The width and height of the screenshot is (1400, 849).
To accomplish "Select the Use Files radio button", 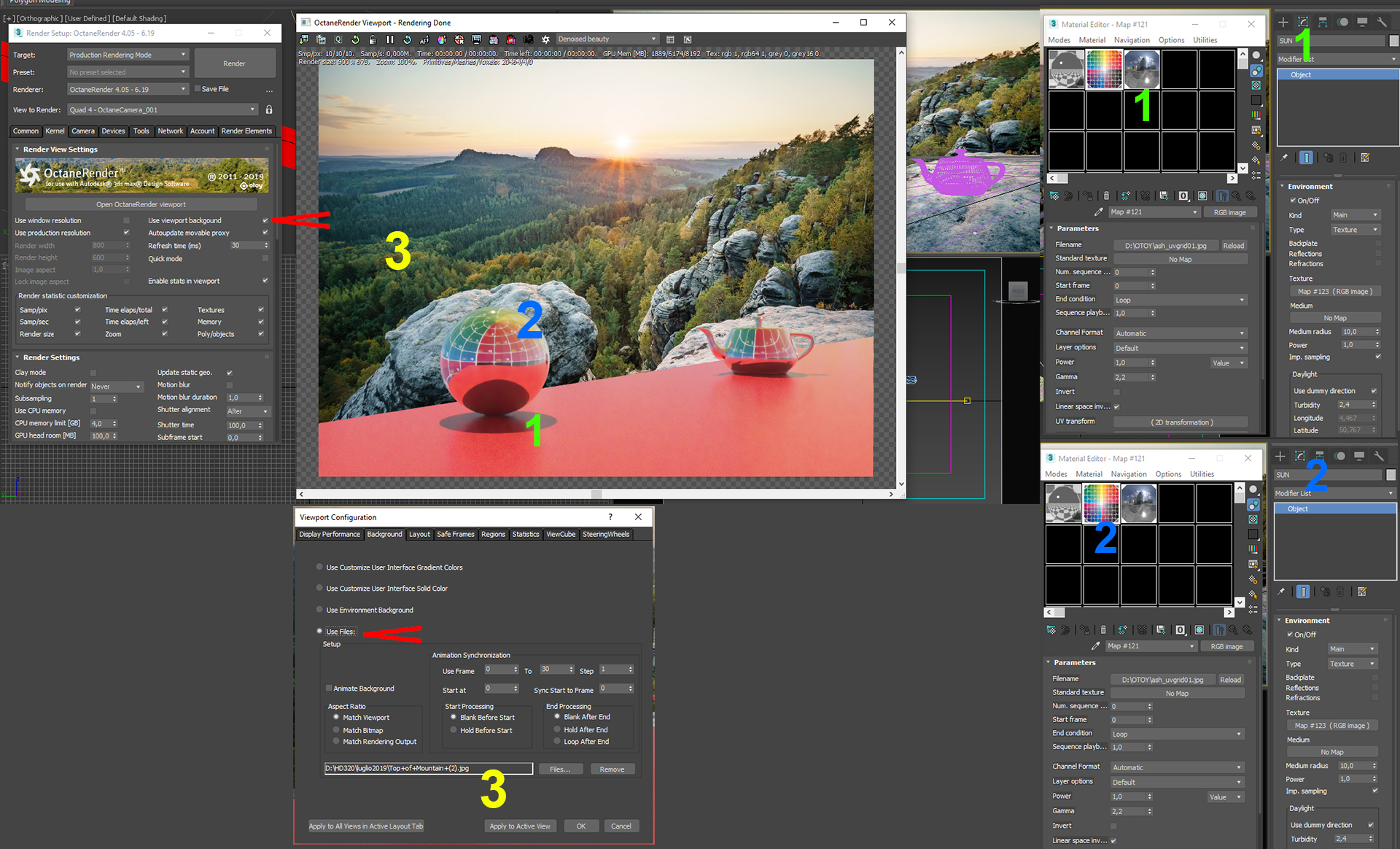I will coord(319,631).
